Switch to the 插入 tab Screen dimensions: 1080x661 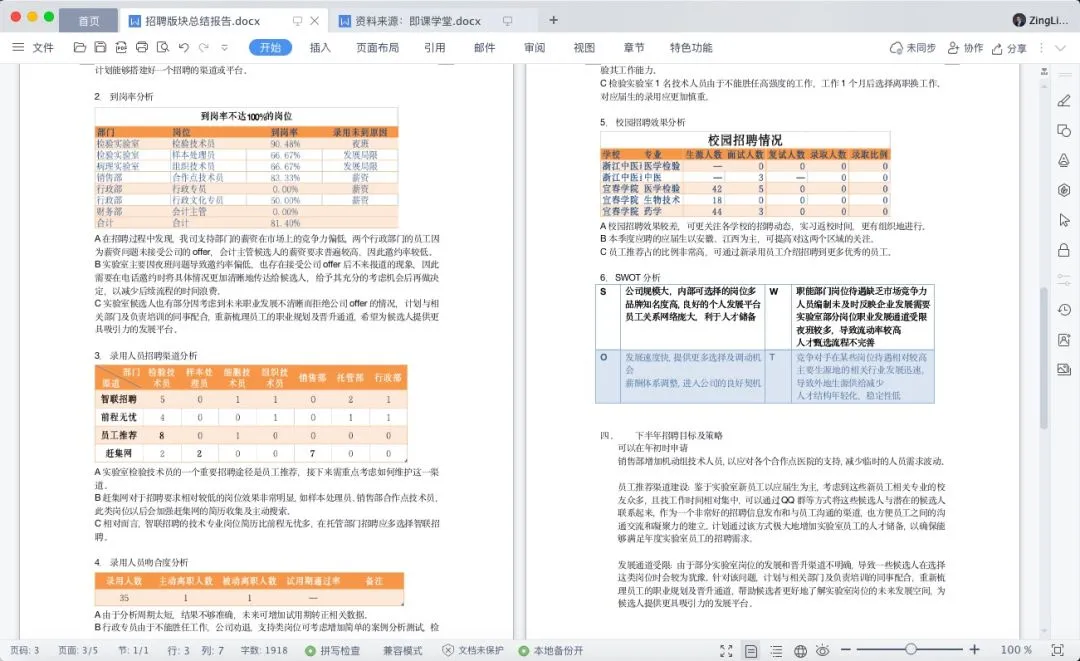(320, 48)
